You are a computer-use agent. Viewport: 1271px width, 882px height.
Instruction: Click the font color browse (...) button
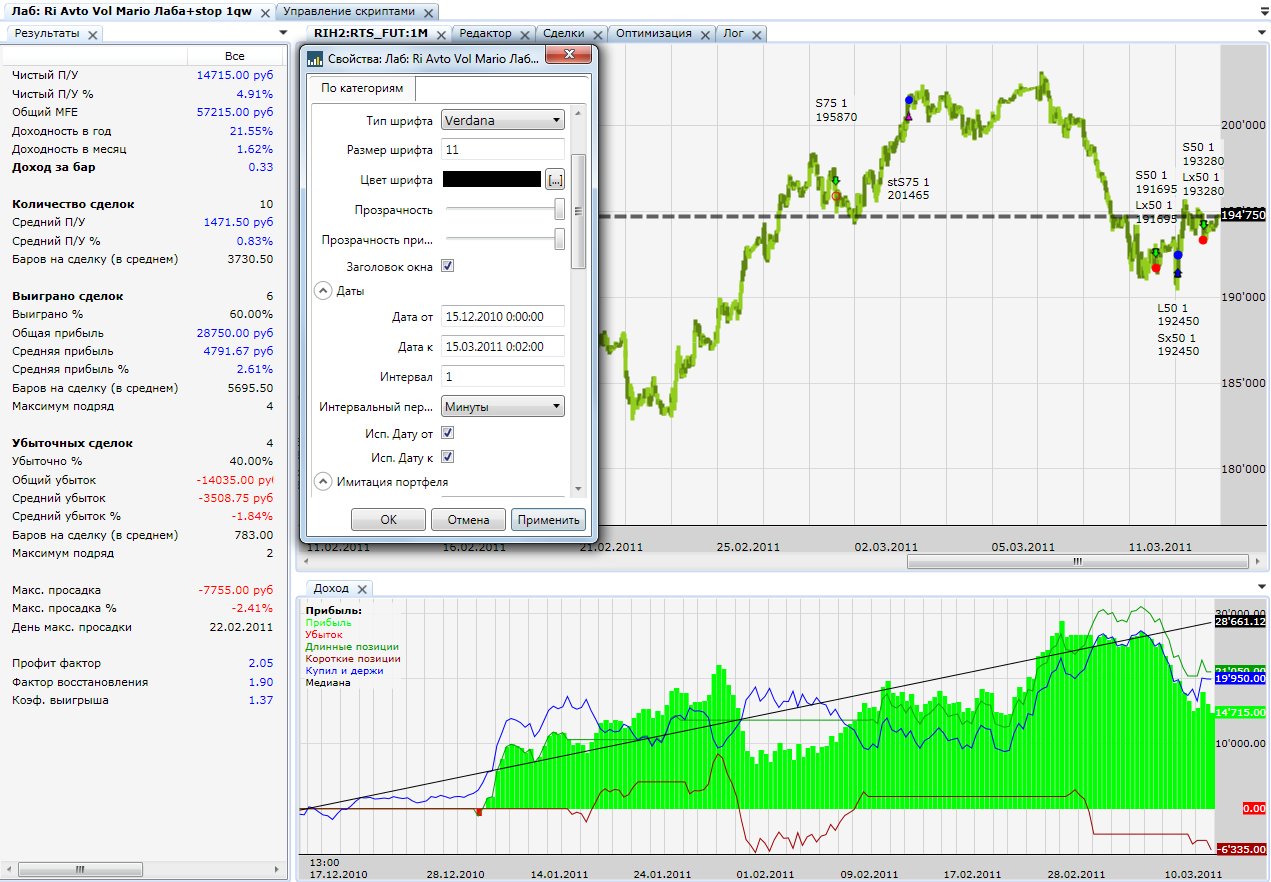point(555,180)
